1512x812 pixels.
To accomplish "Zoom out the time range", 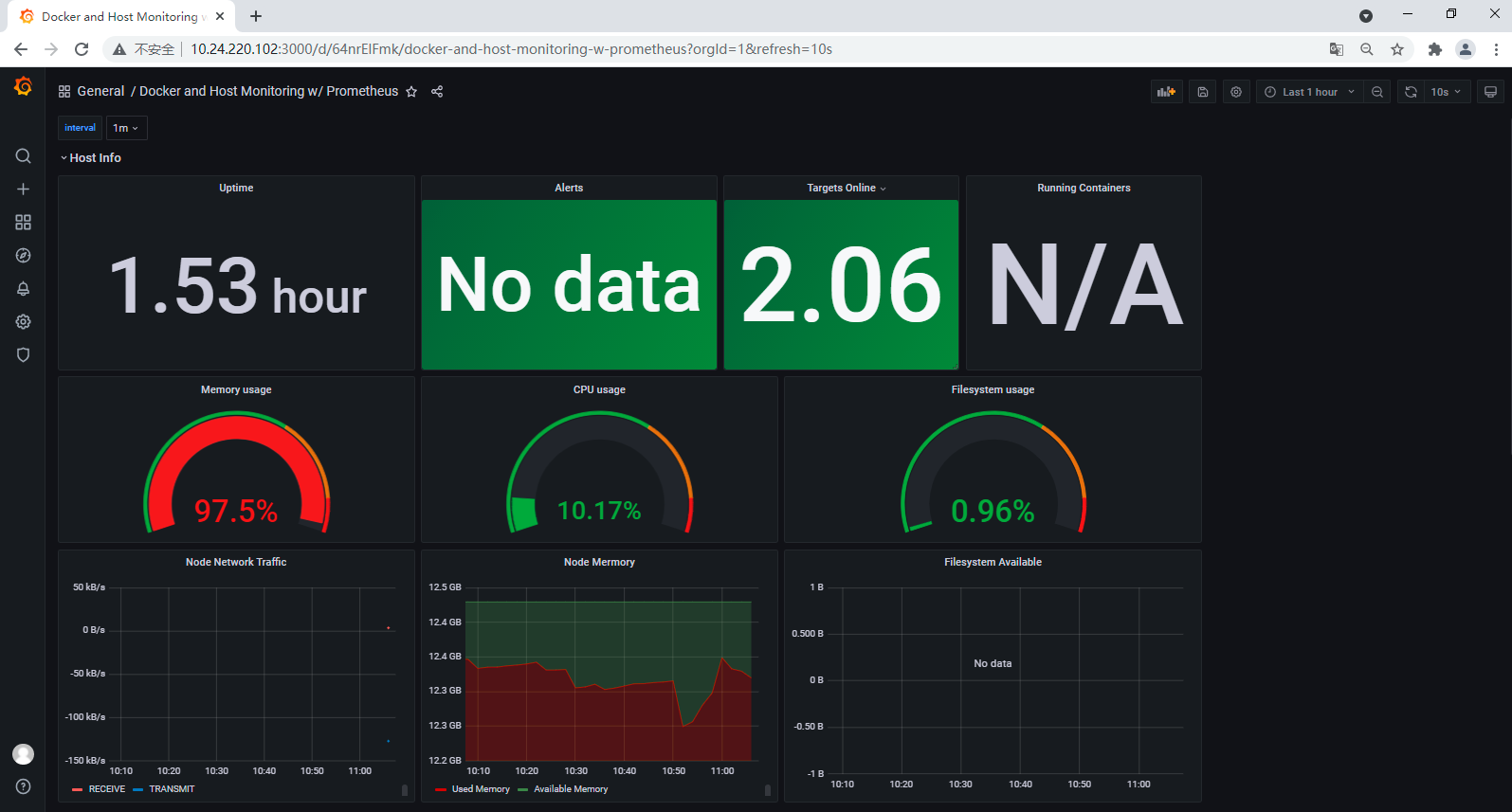I will pyautogui.click(x=1377, y=92).
